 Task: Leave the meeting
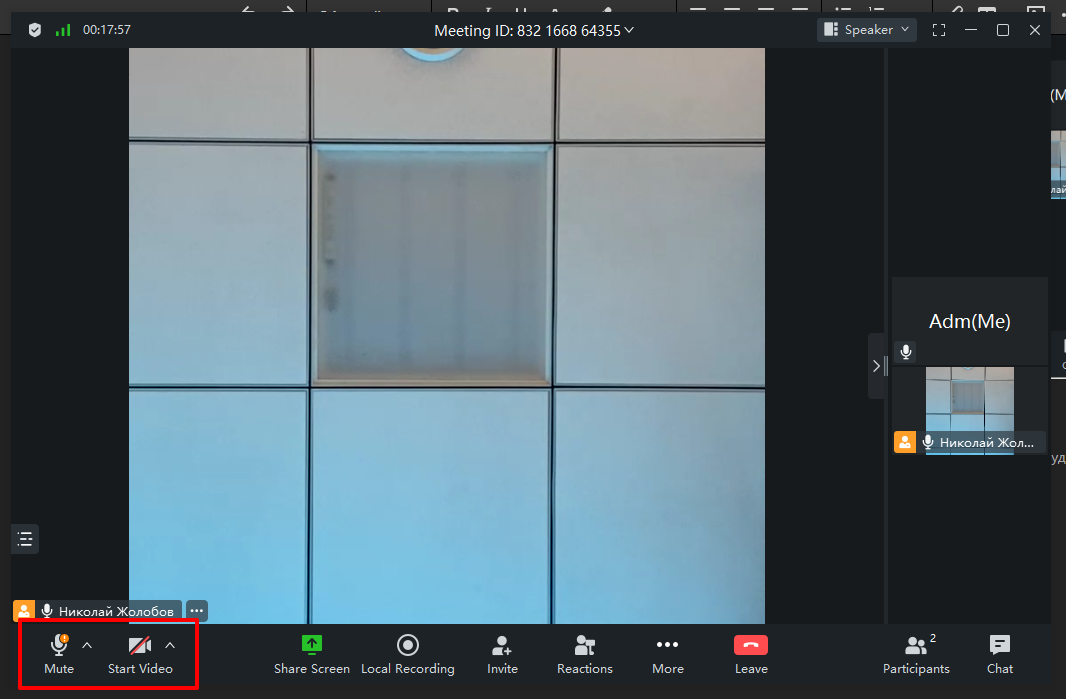click(x=751, y=655)
